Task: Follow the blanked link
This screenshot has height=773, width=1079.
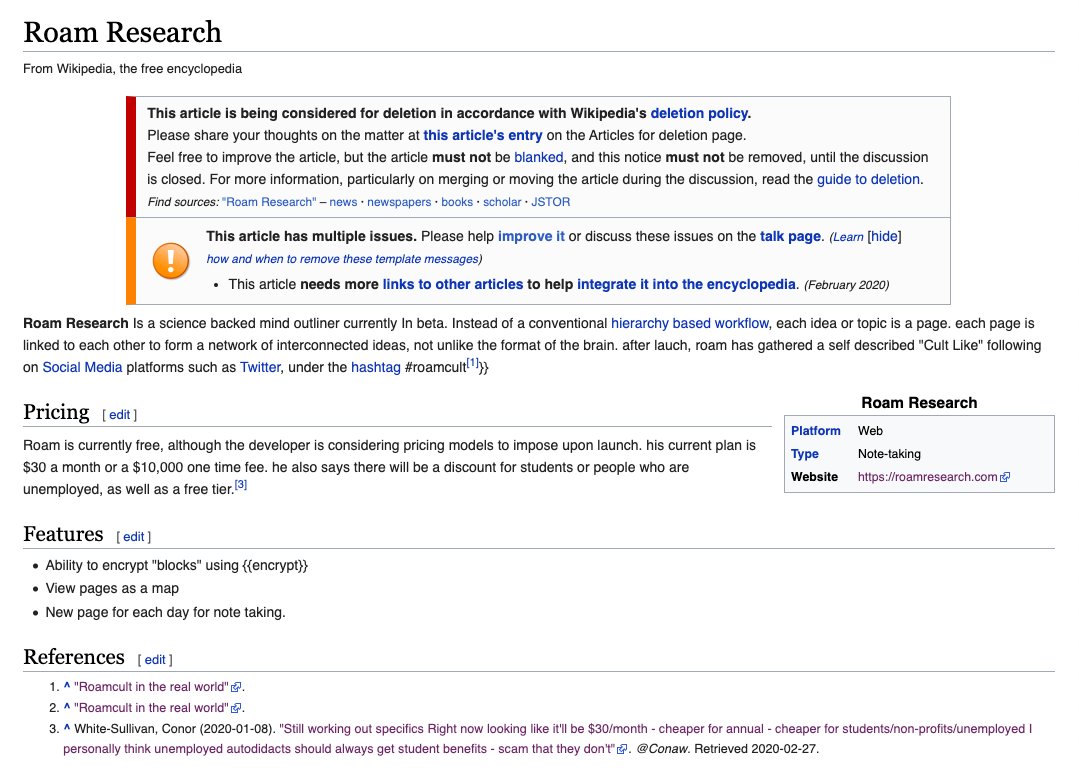Action: click(x=539, y=158)
